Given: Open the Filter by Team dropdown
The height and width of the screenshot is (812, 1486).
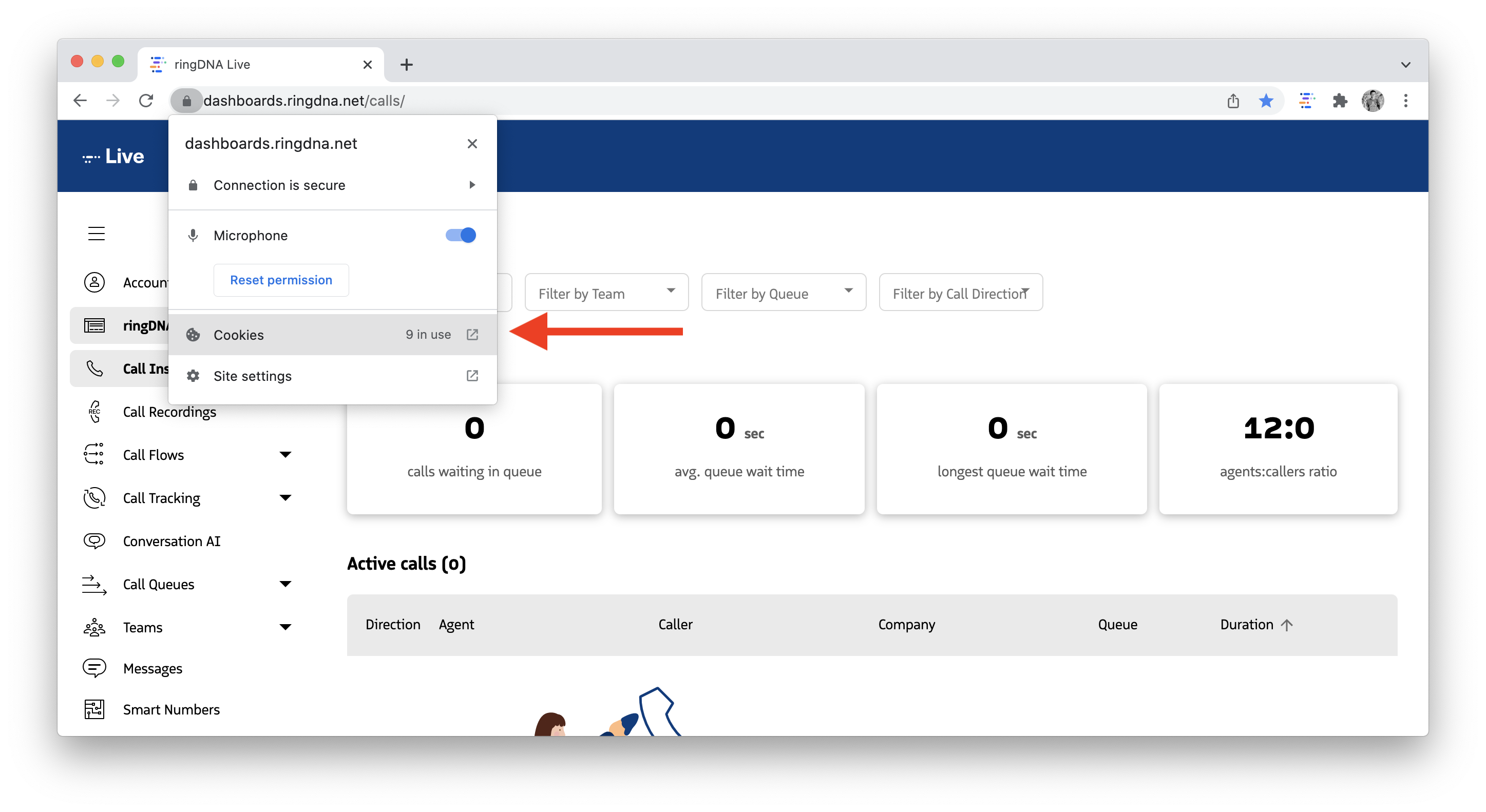Looking at the screenshot, I should point(607,293).
